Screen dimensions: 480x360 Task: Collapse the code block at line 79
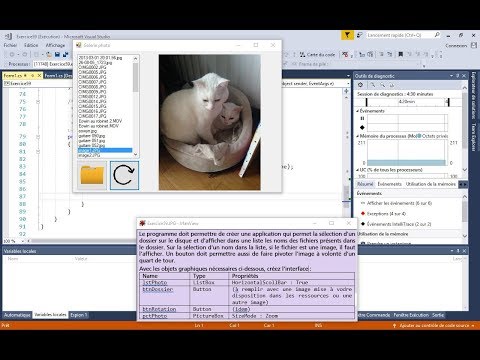tap(38, 137)
